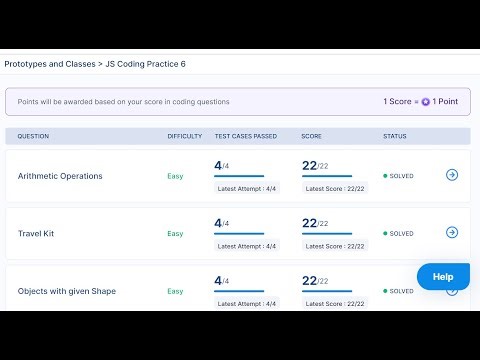
Task: Click score progress bar for Travel Kit
Action: [327, 234]
